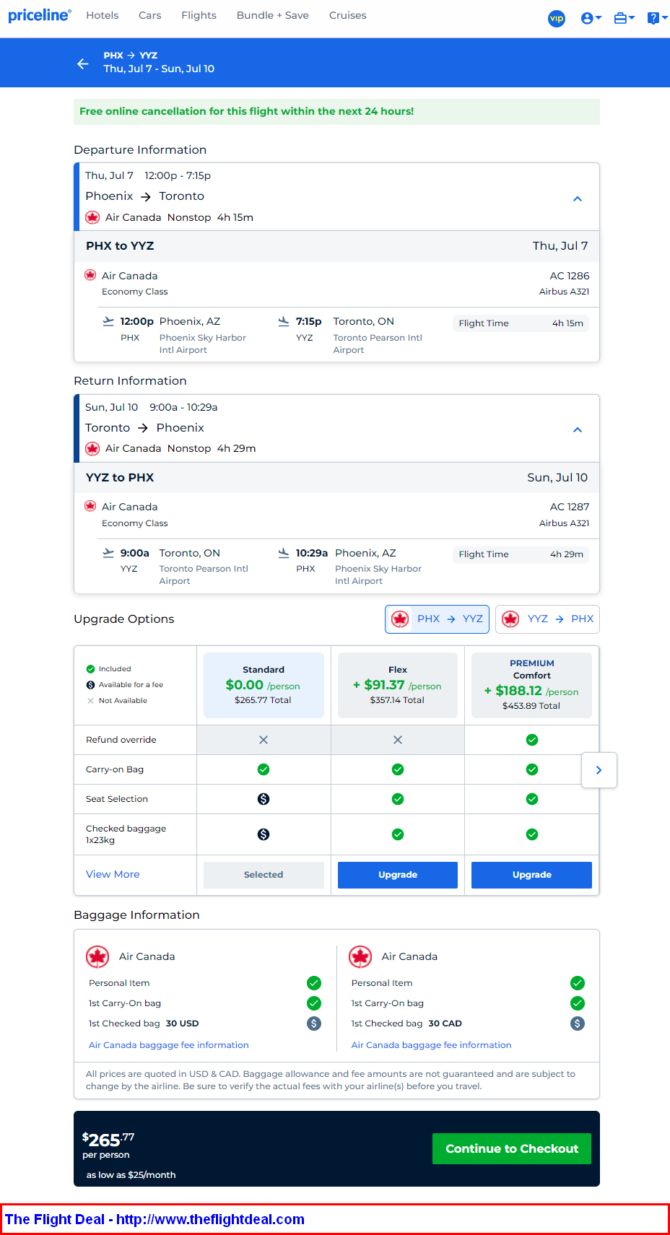Upgrade to the Premium Comfort fare

tap(532, 875)
